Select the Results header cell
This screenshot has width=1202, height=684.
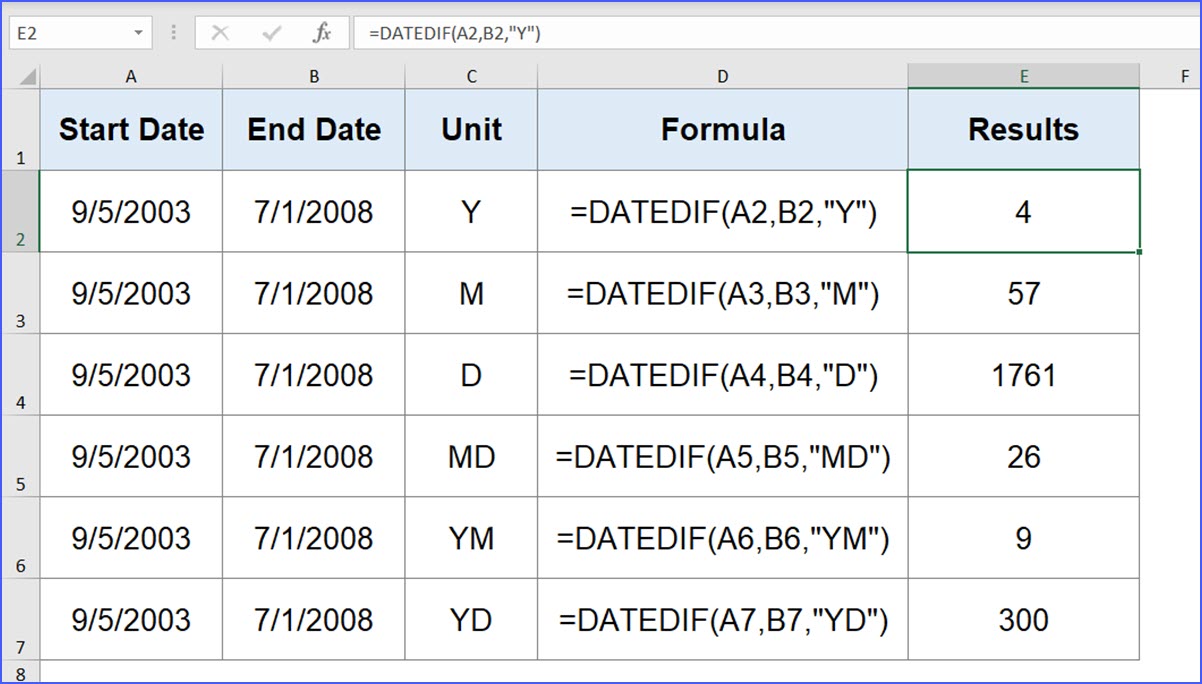(1023, 128)
